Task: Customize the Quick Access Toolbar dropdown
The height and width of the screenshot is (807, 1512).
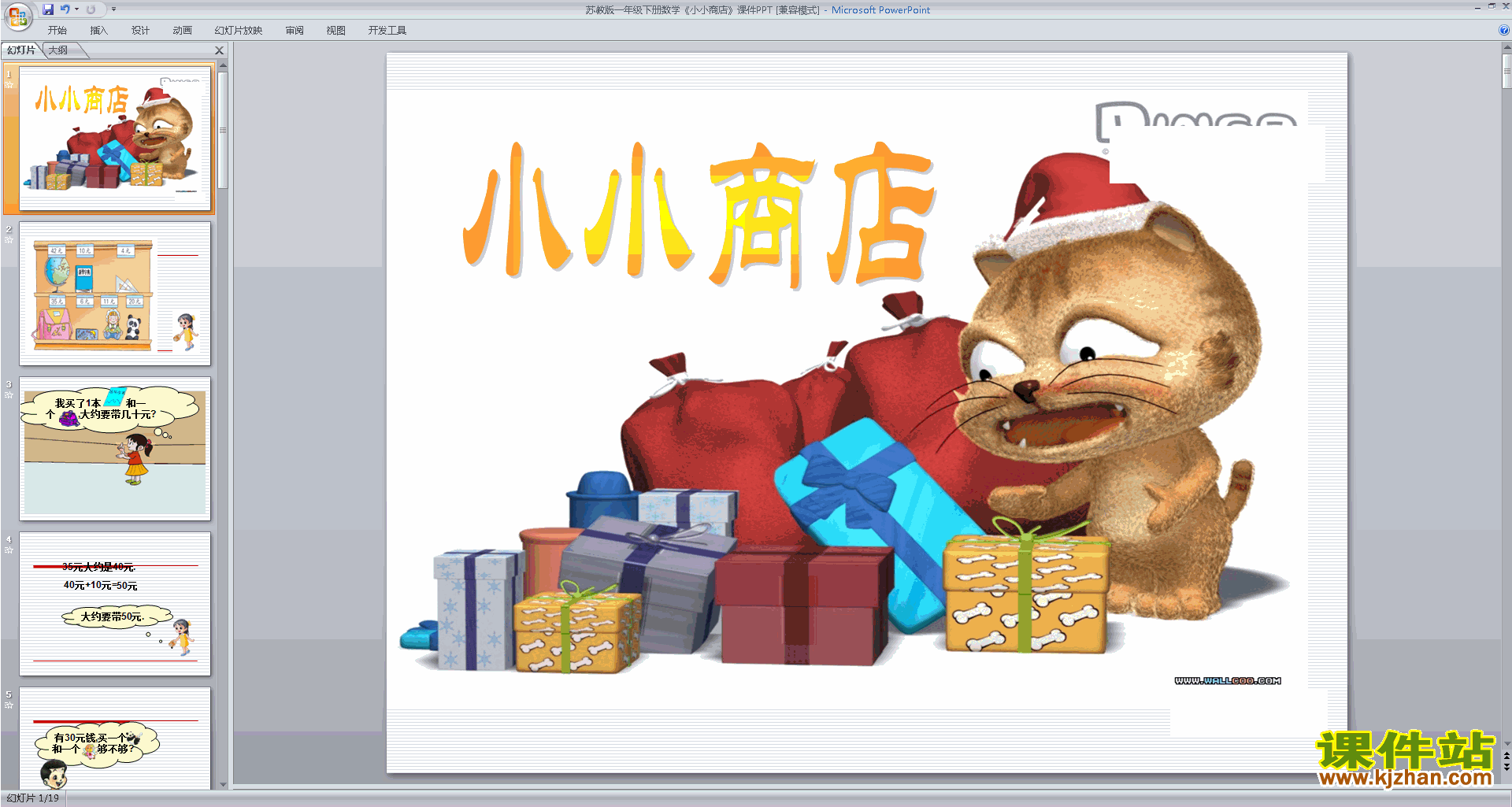Action: [113, 9]
